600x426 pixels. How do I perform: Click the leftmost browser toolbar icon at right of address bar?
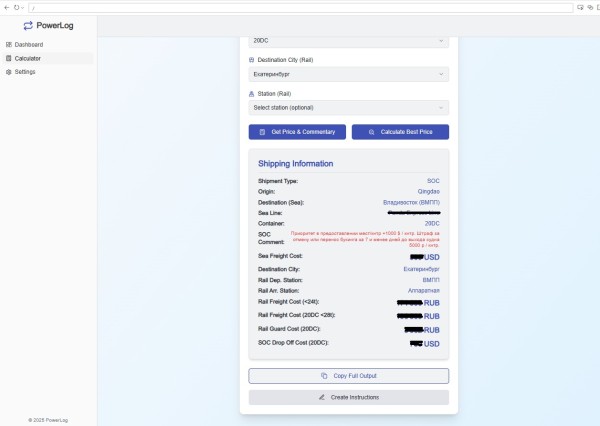click(x=580, y=7)
